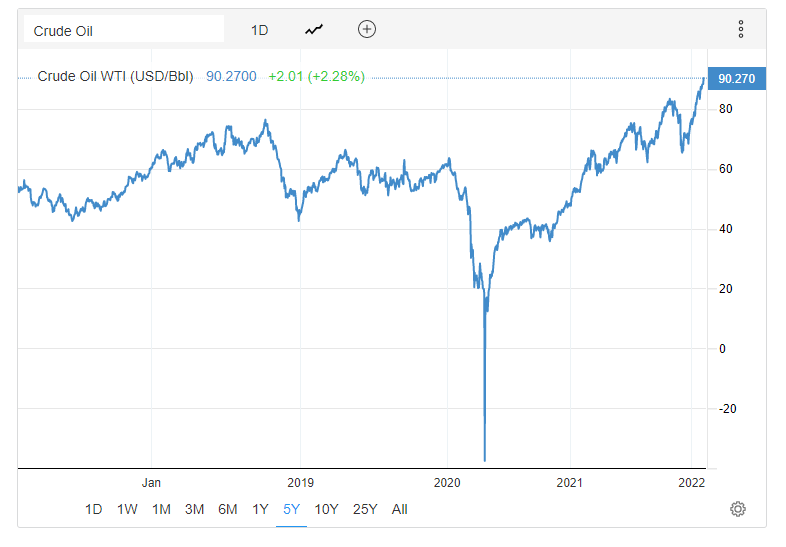
Task: Show the 10Y time range
Action: pos(326,509)
